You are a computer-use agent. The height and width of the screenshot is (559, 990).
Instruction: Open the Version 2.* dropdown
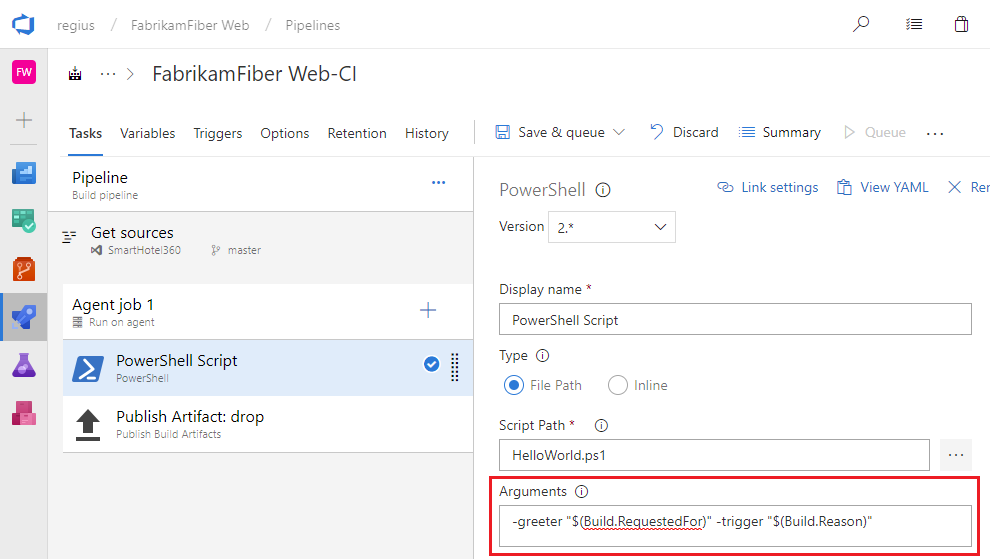coord(611,227)
